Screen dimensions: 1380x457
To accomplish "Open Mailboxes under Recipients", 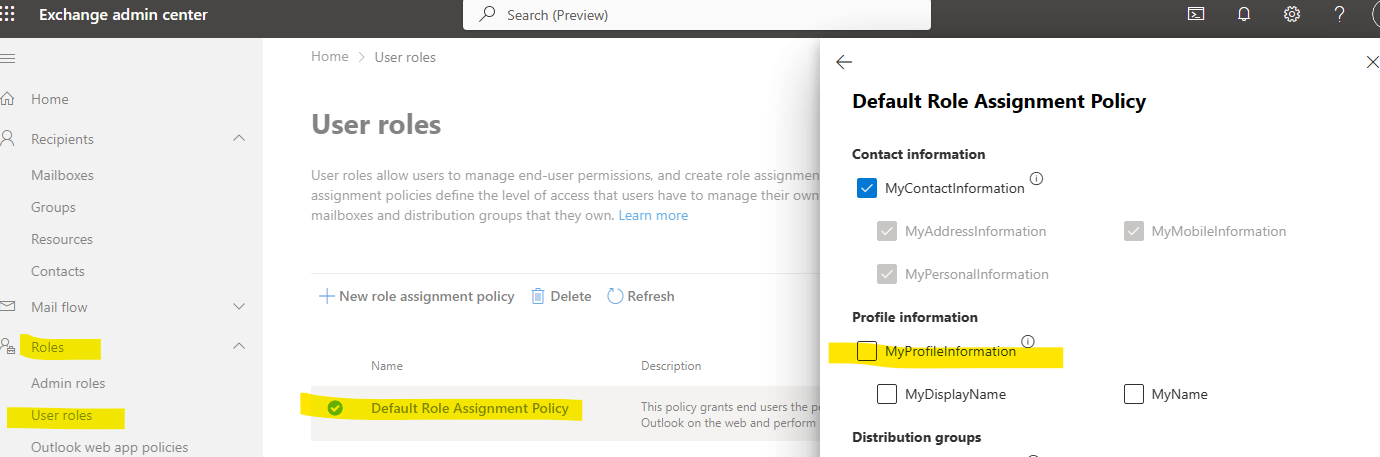I will (x=62, y=175).
